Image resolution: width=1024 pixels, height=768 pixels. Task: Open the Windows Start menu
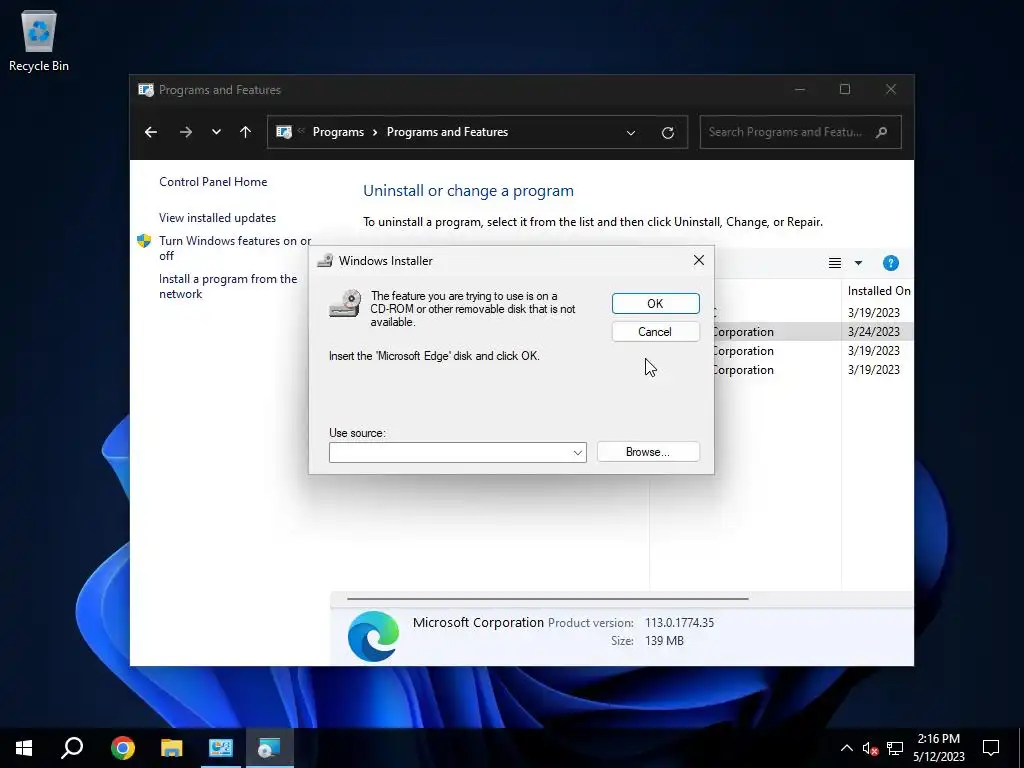tap(24, 748)
